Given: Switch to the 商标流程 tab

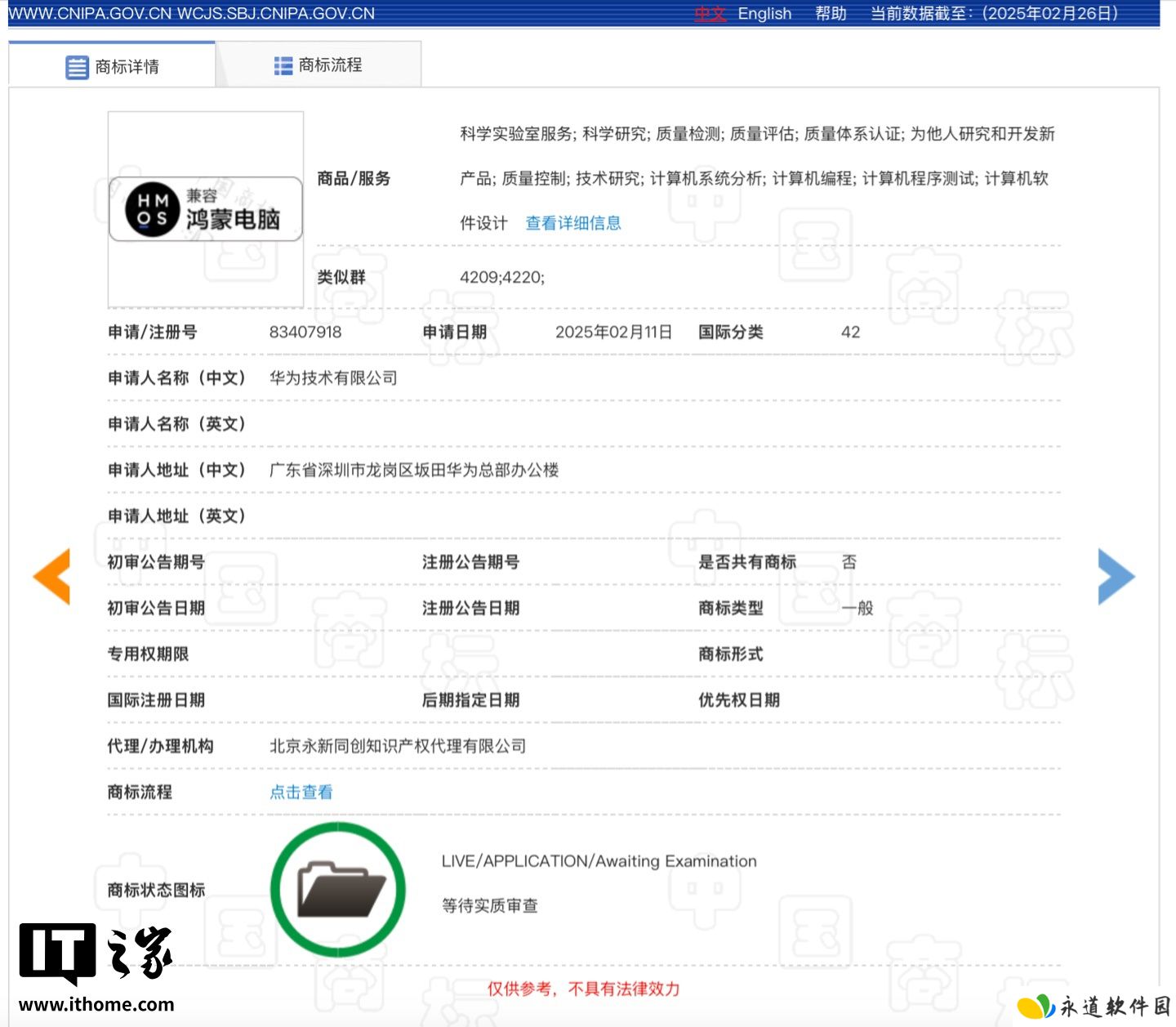Looking at the screenshot, I should 318,65.
